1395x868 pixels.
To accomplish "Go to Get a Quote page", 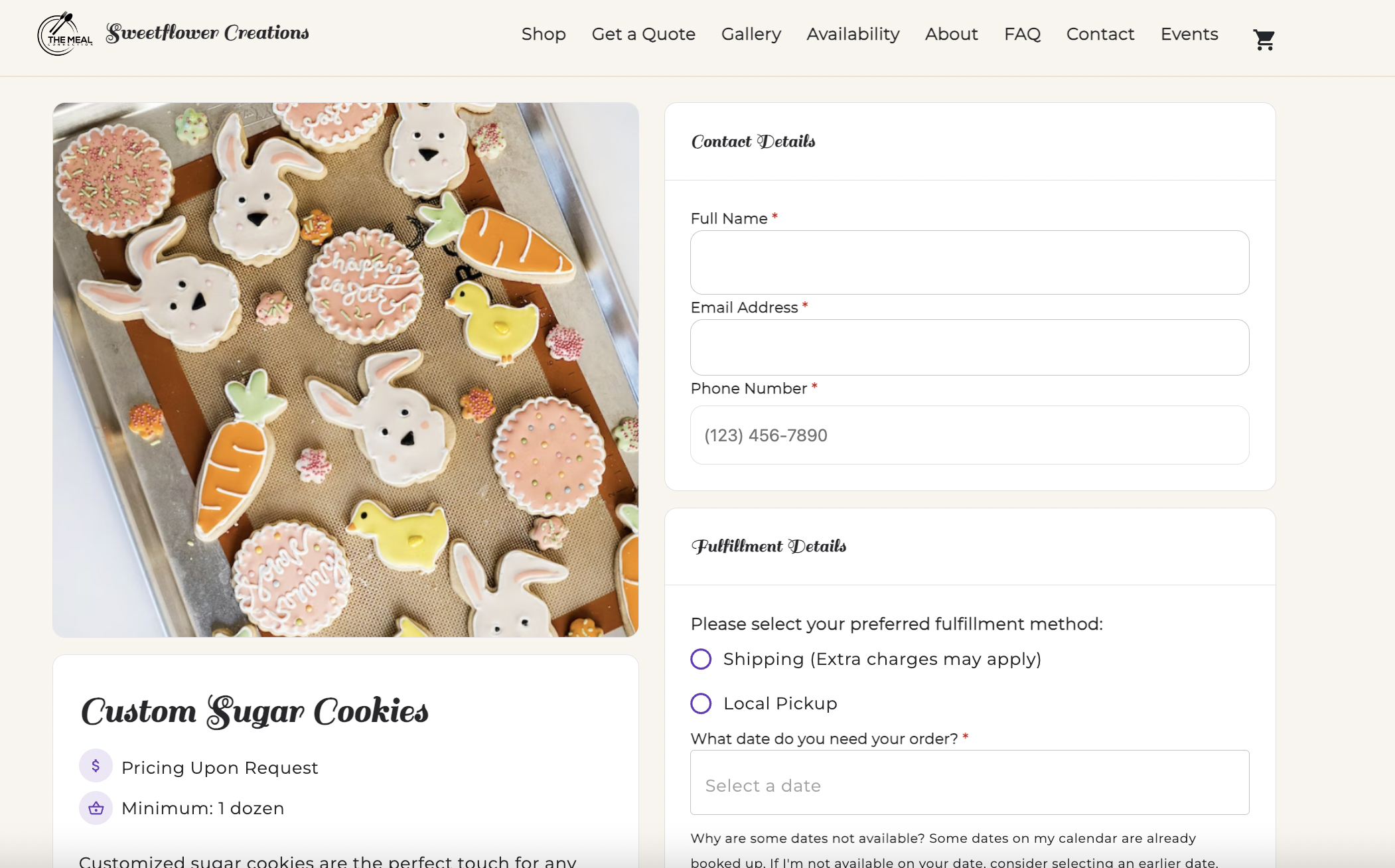I will point(643,34).
